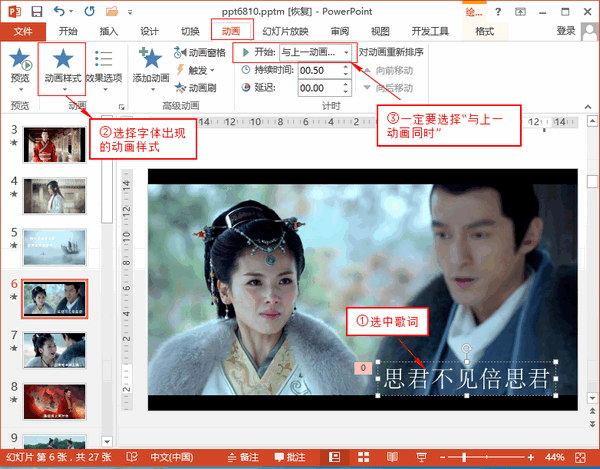Click the Save icon in quick access toolbar
Screen dimensions: 600x469
point(36,11)
